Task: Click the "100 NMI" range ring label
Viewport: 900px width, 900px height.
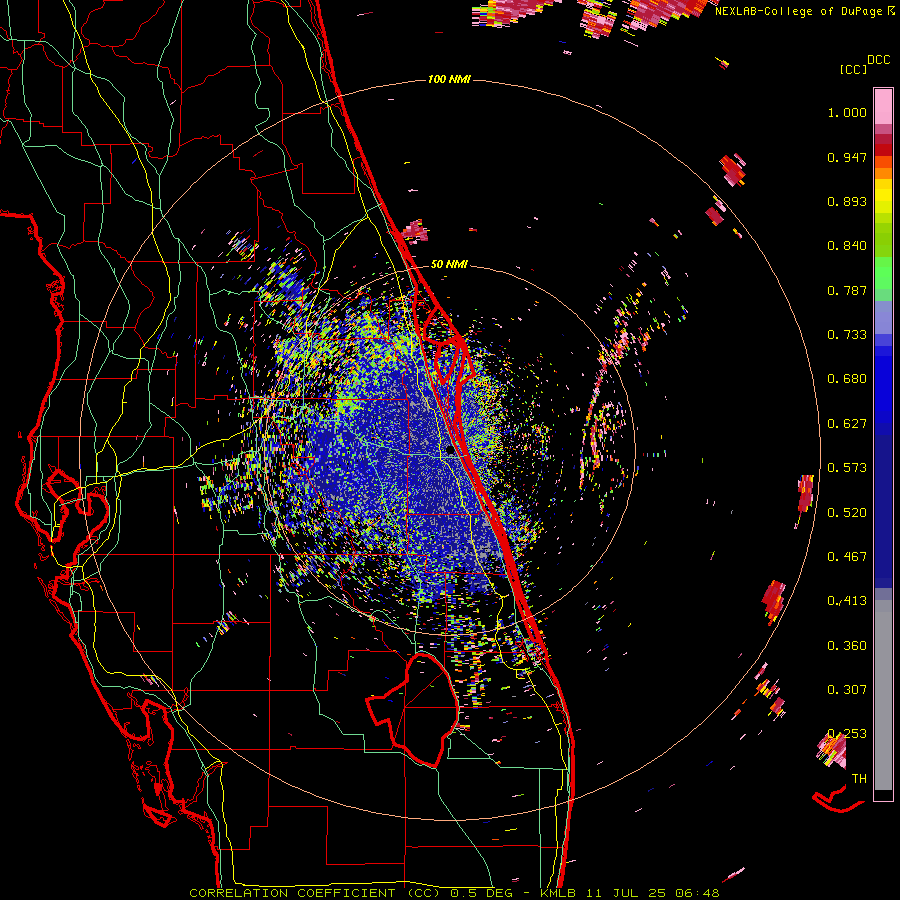Action: tap(449, 79)
